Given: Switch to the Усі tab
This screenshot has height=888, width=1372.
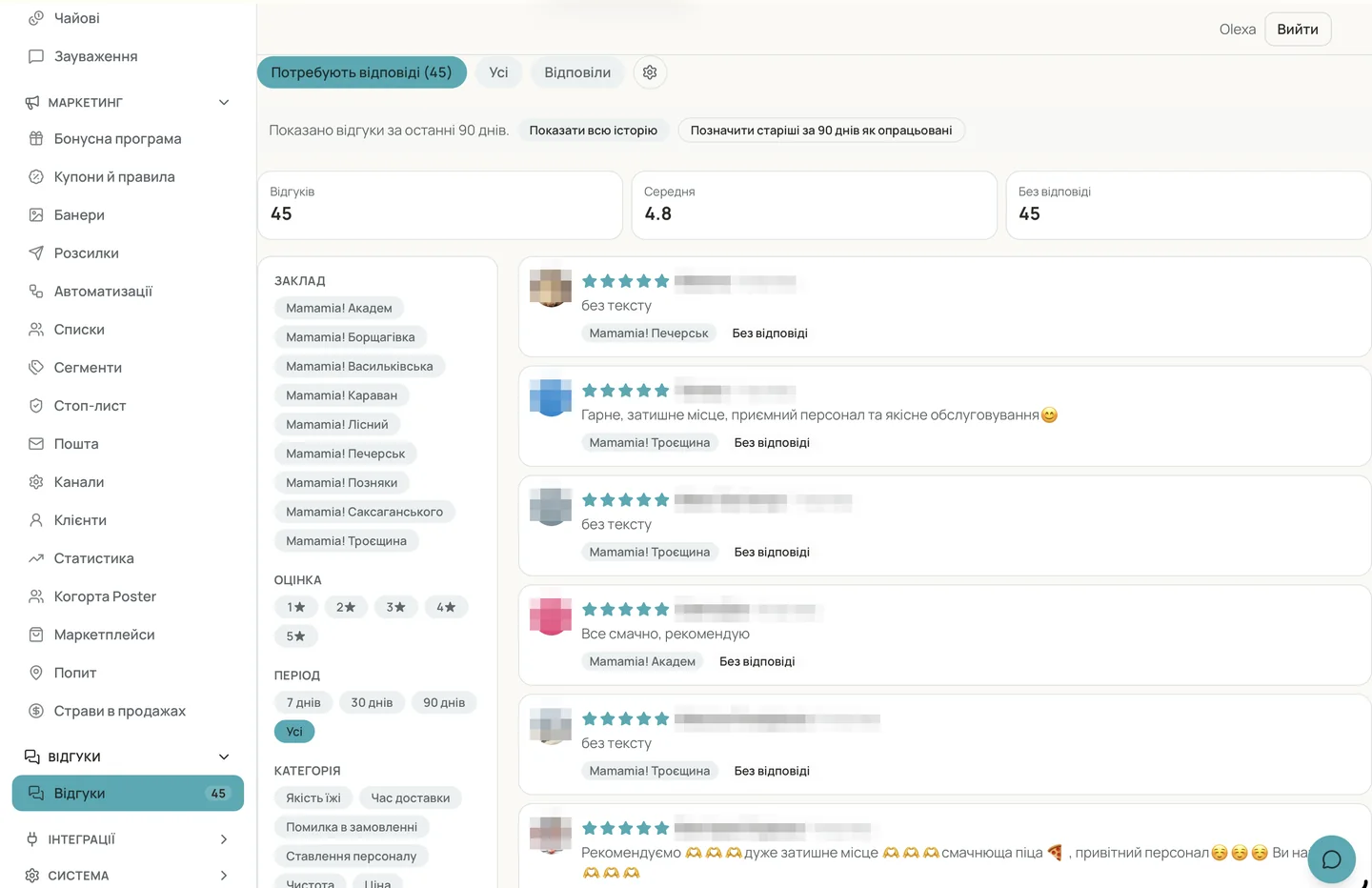Looking at the screenshot, I should tap(499, 72).
